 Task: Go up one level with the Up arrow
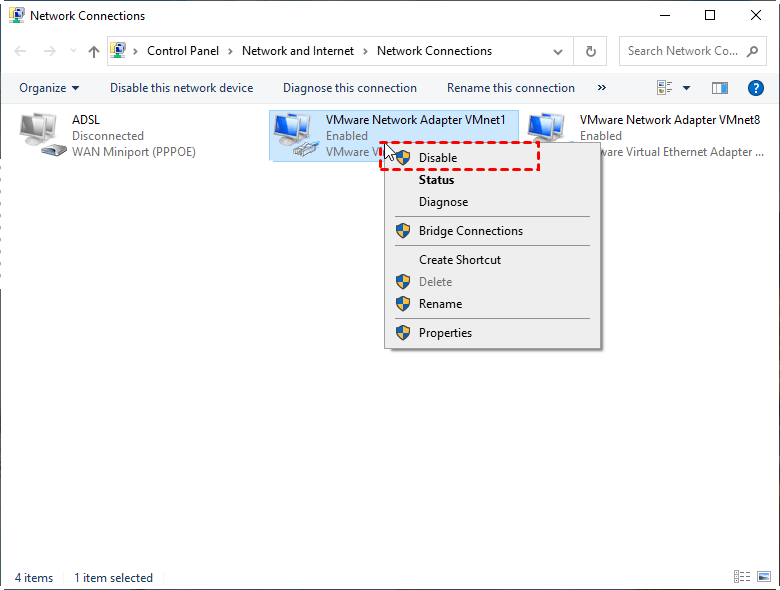94,51
